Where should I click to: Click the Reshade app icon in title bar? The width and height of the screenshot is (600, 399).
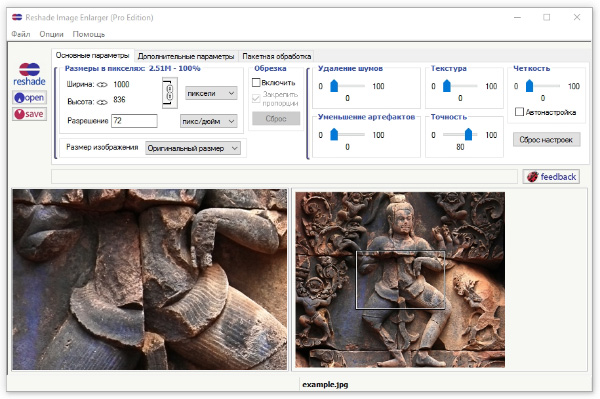click(x=17, y=17)
